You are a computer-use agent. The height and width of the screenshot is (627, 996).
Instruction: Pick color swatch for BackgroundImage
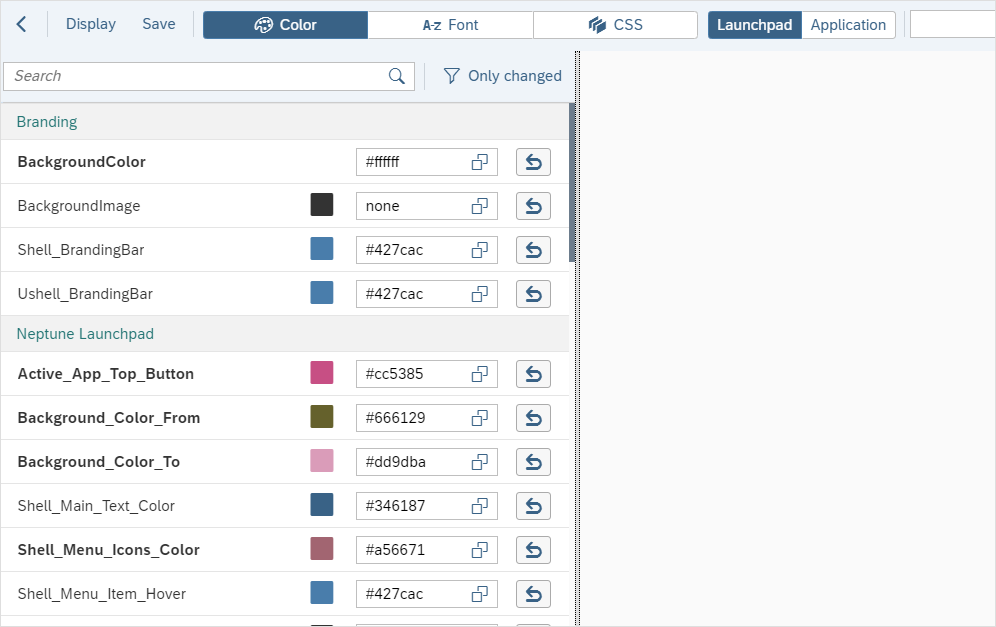pos(321,205)
